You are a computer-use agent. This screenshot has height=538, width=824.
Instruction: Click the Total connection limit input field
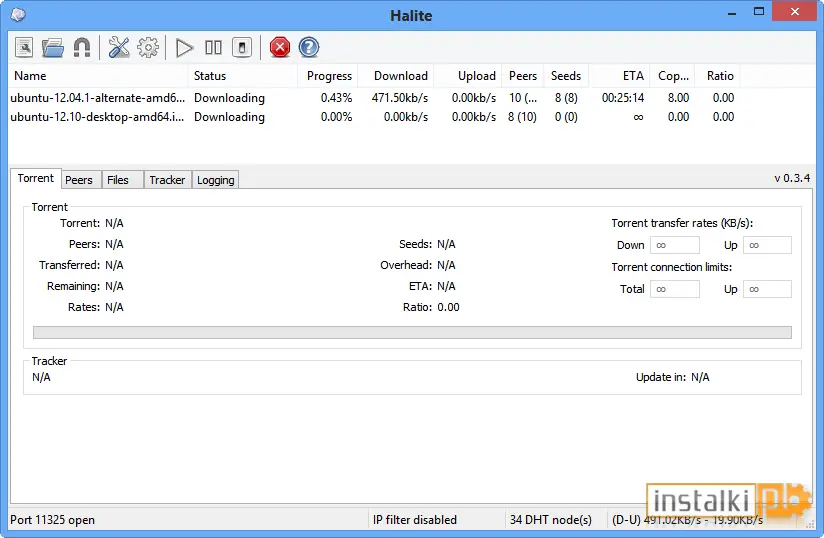point(675,289)
